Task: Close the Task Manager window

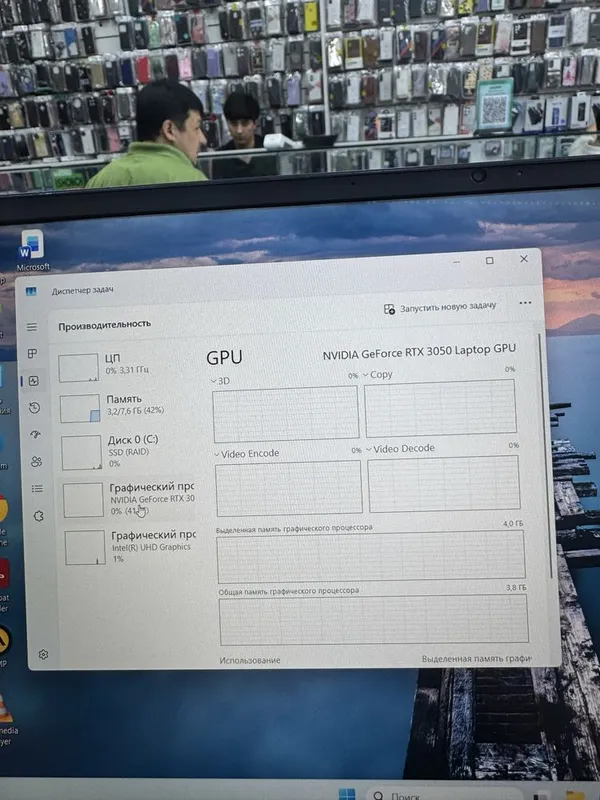Action: [523, 259]
